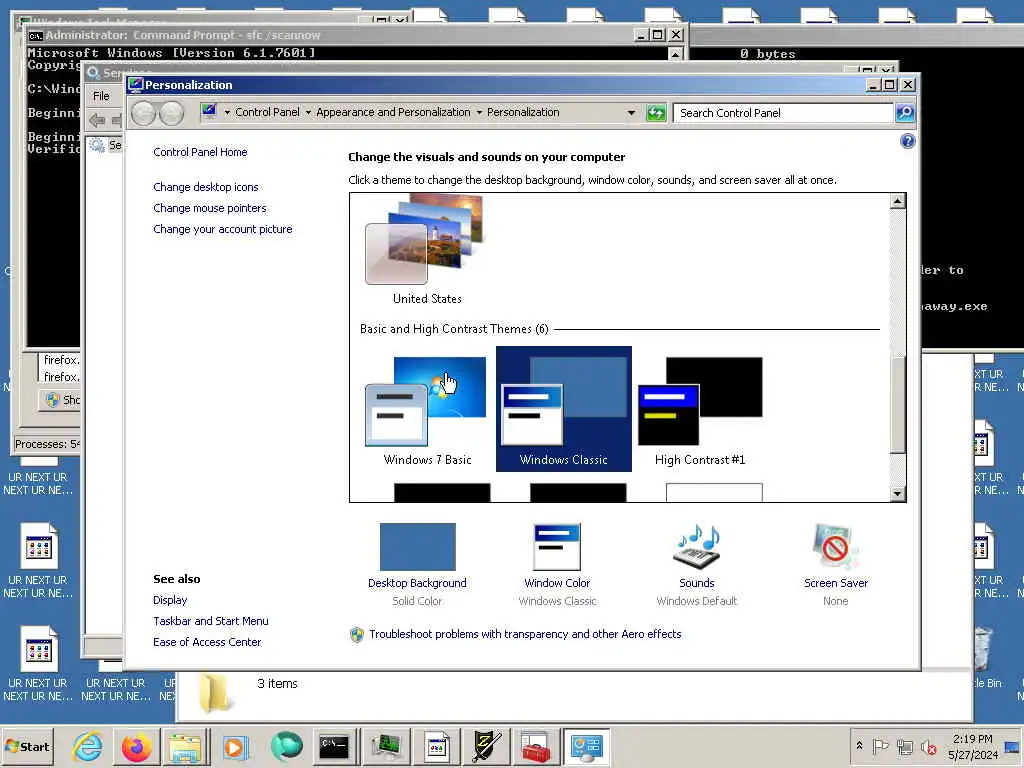Image resolution: width=1024 pixels, height=768 pixels.
Task: Click the Start button
Action: (x=27, y=746)
